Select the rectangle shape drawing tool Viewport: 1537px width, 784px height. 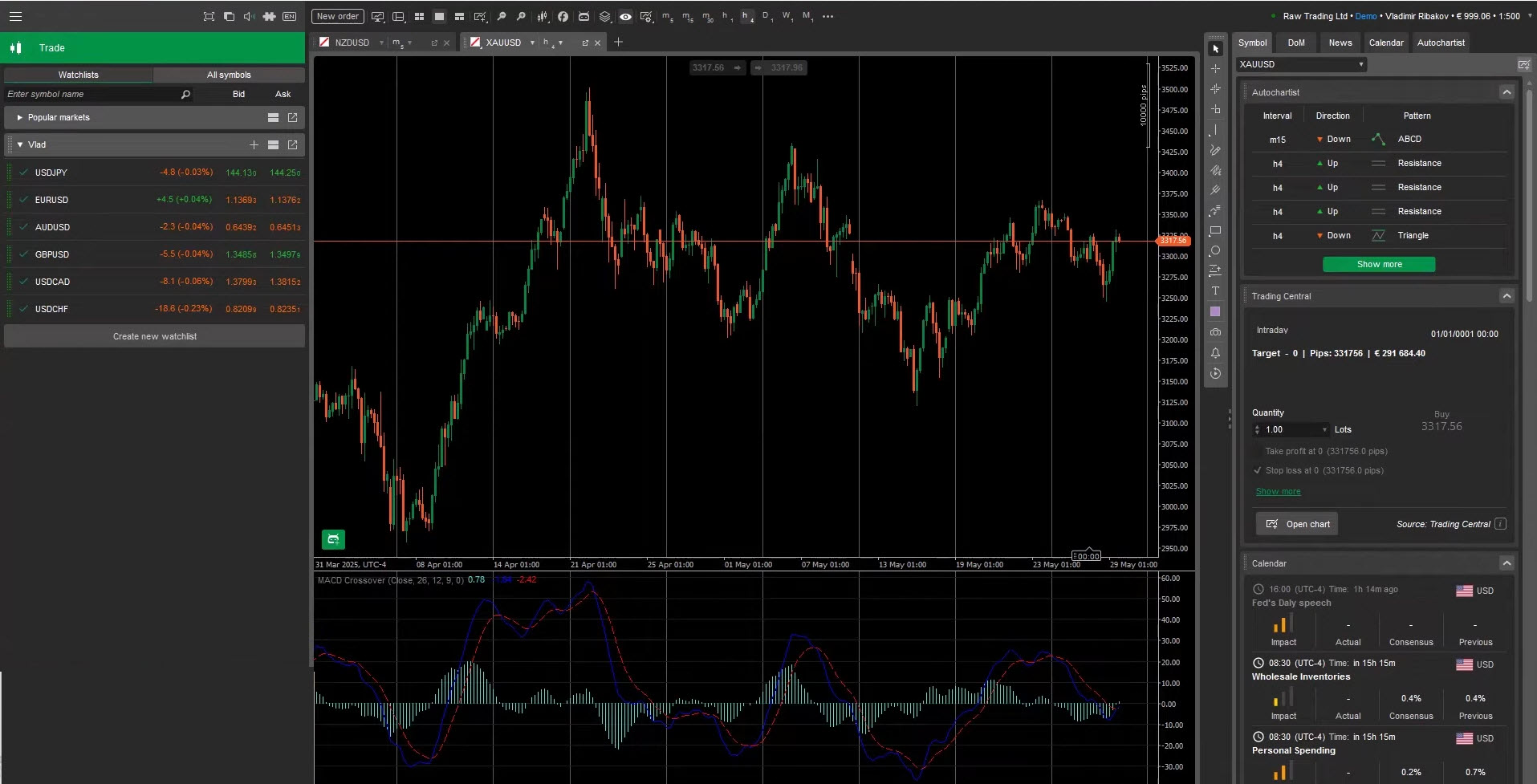click(1215, 231)
